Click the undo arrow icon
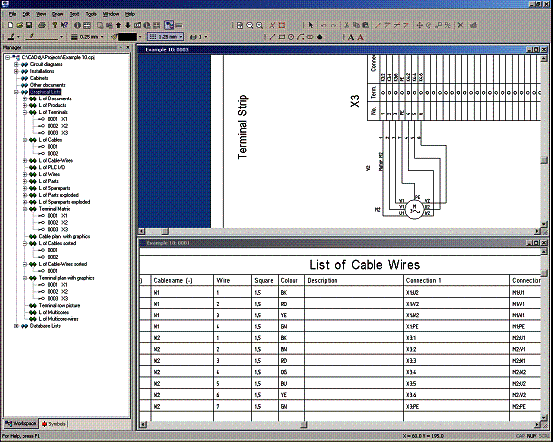Screen dimensions: 553x442 coord(323,25)
